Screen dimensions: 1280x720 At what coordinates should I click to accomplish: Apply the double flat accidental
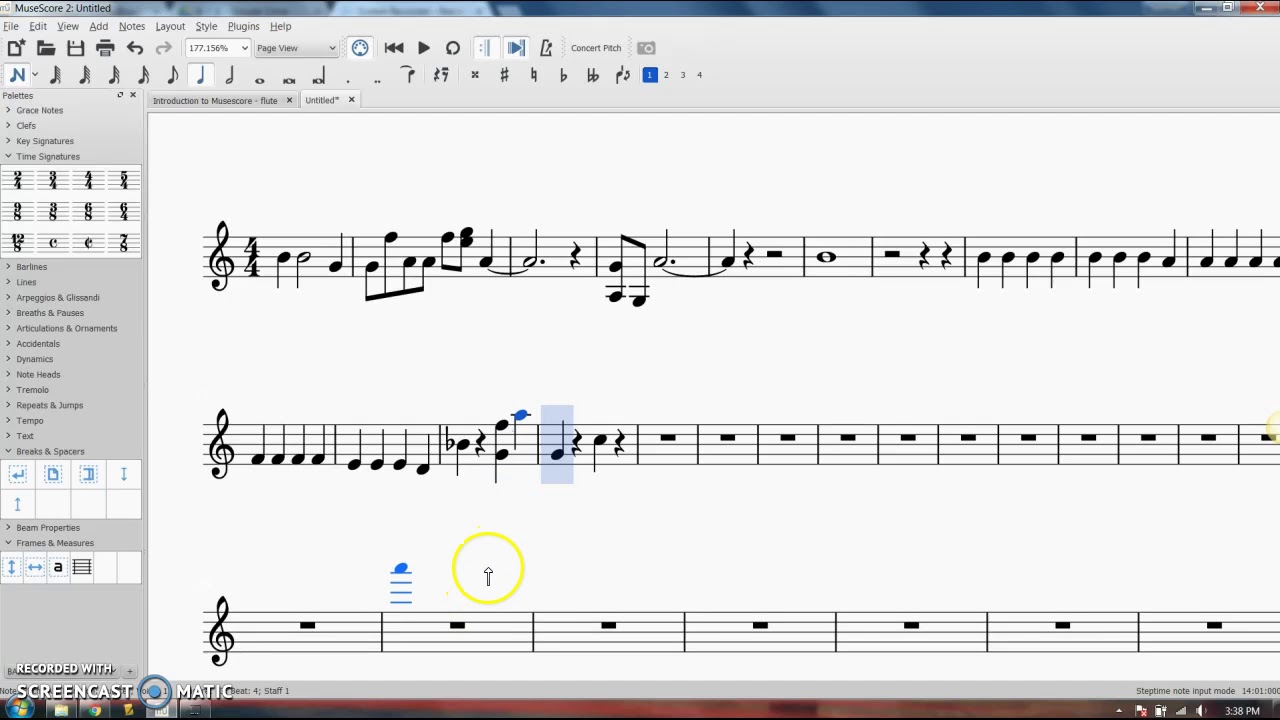(592, 75)
